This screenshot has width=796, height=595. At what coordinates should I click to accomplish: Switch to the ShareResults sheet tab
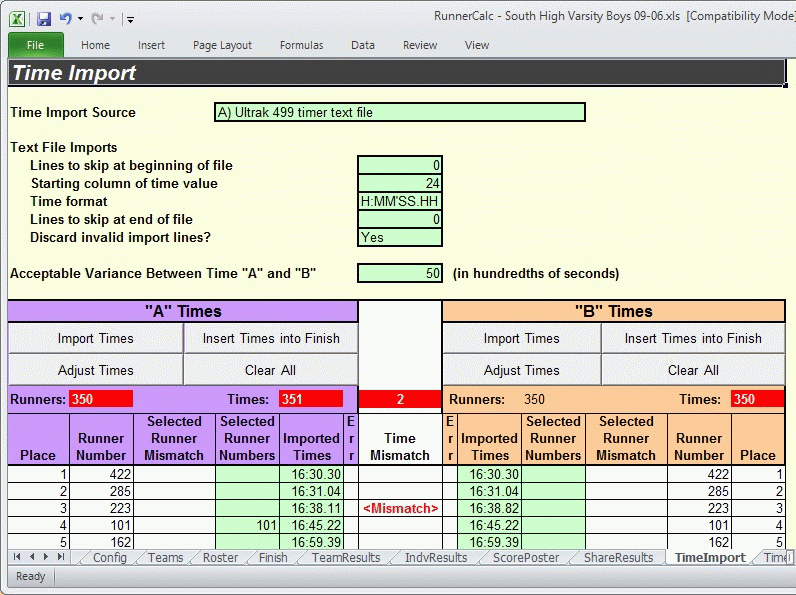click(618, 557)
